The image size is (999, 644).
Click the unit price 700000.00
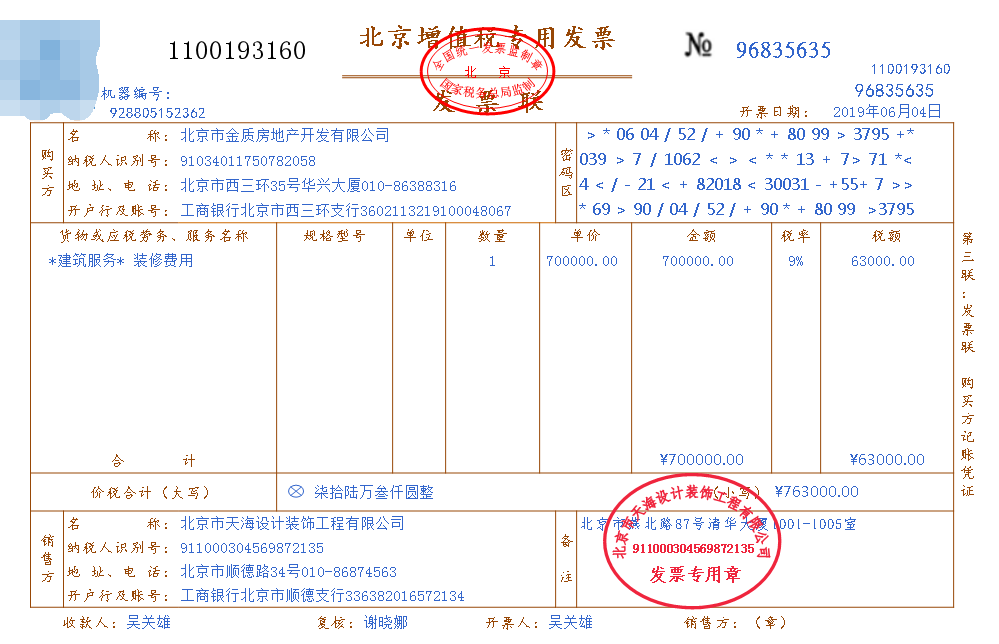(x=583, y=261)
